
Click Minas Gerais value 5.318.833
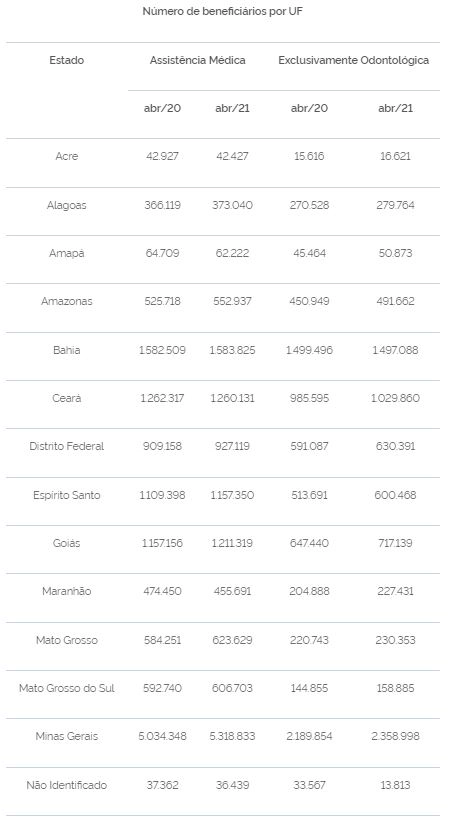click(232, 736)
